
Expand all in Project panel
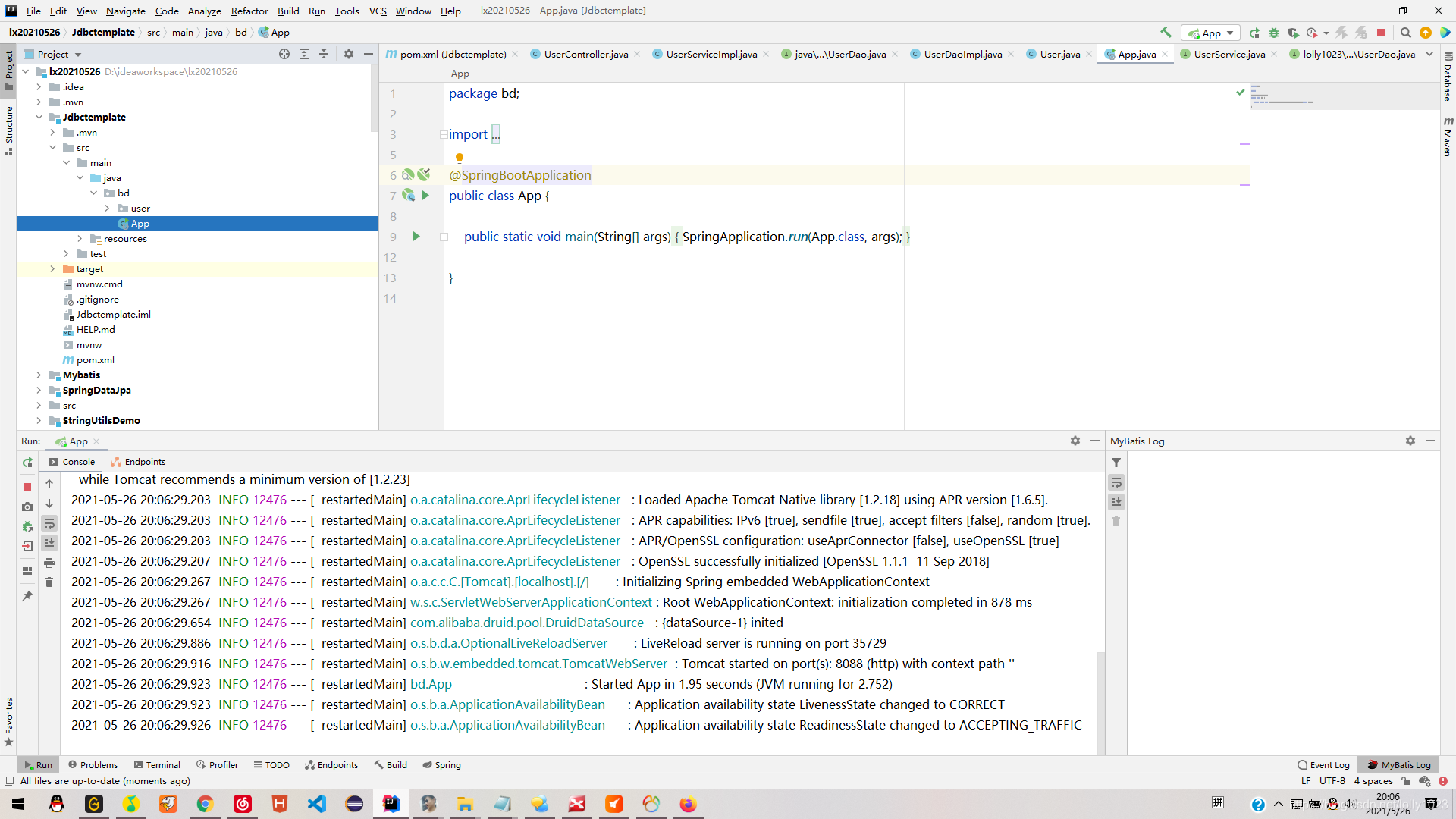[304, 54]
